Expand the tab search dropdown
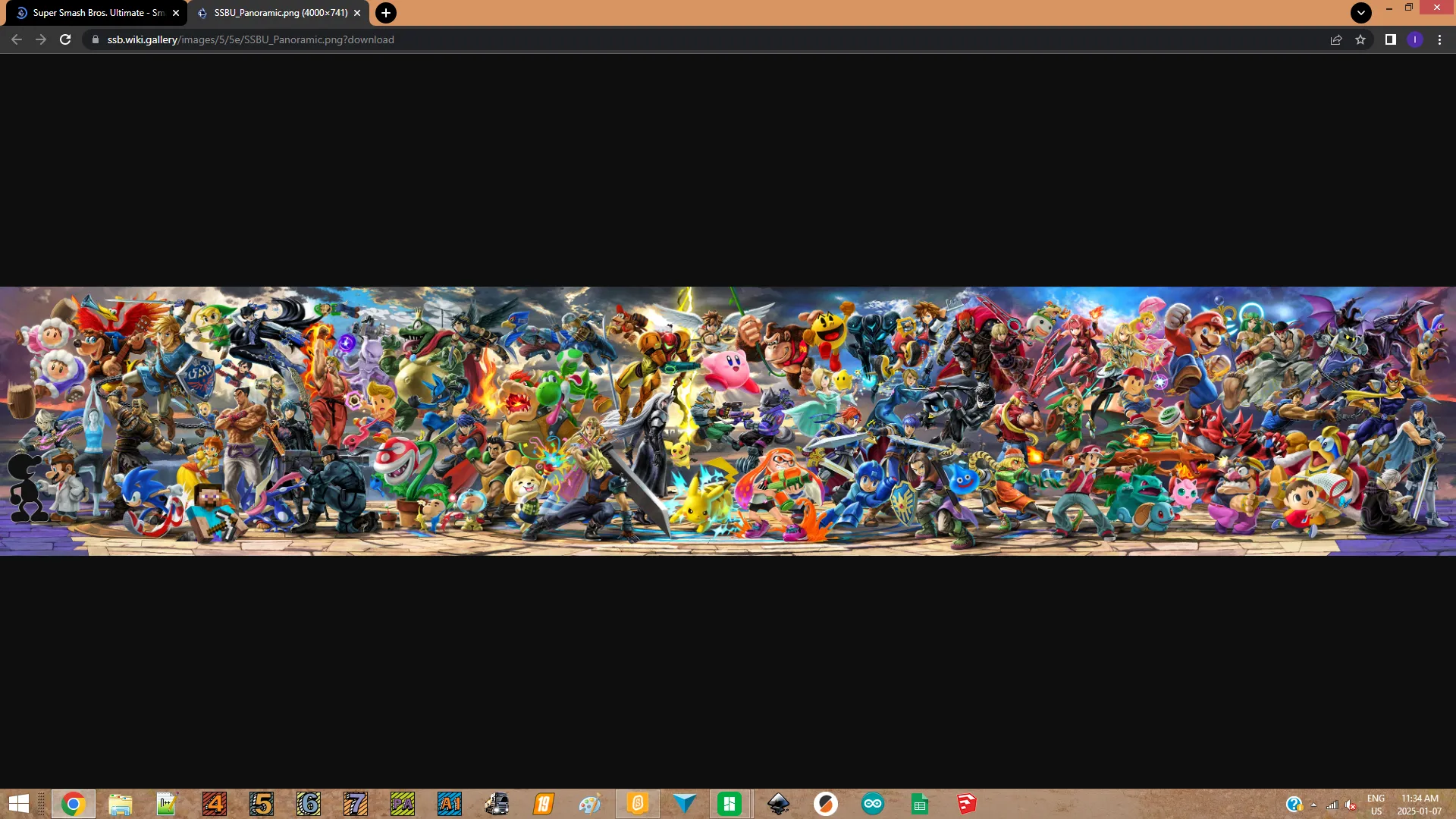1456x819 pixels. click(1361, 12)
